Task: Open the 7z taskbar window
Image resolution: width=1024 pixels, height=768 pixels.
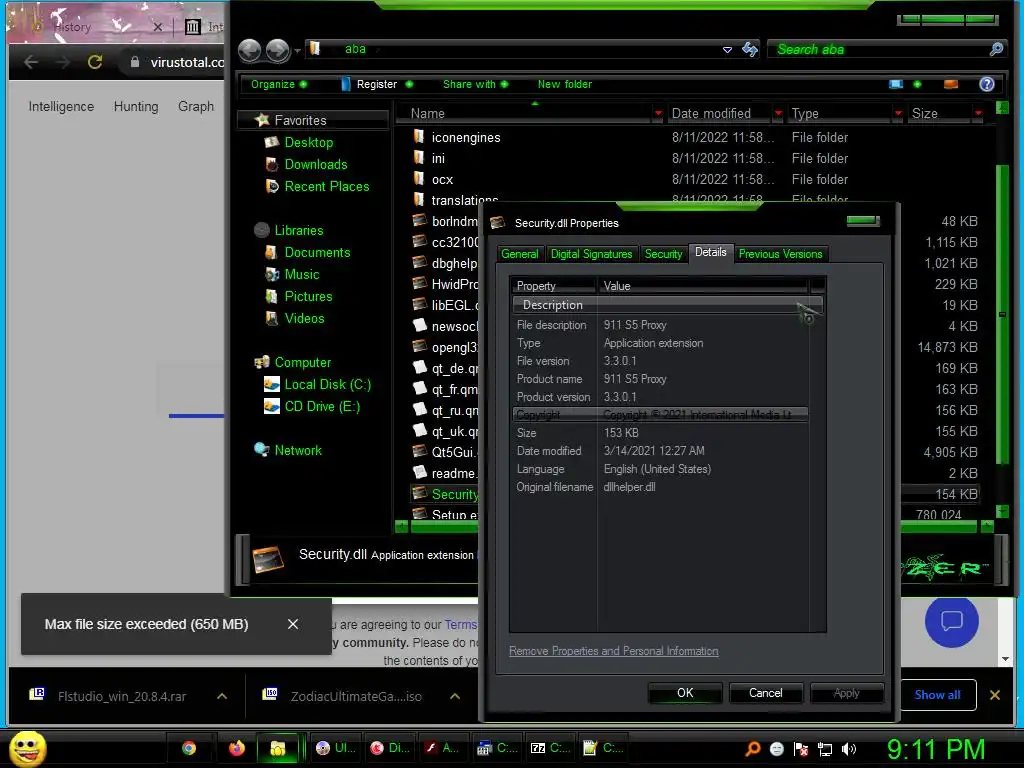Action: pos(550,748)
